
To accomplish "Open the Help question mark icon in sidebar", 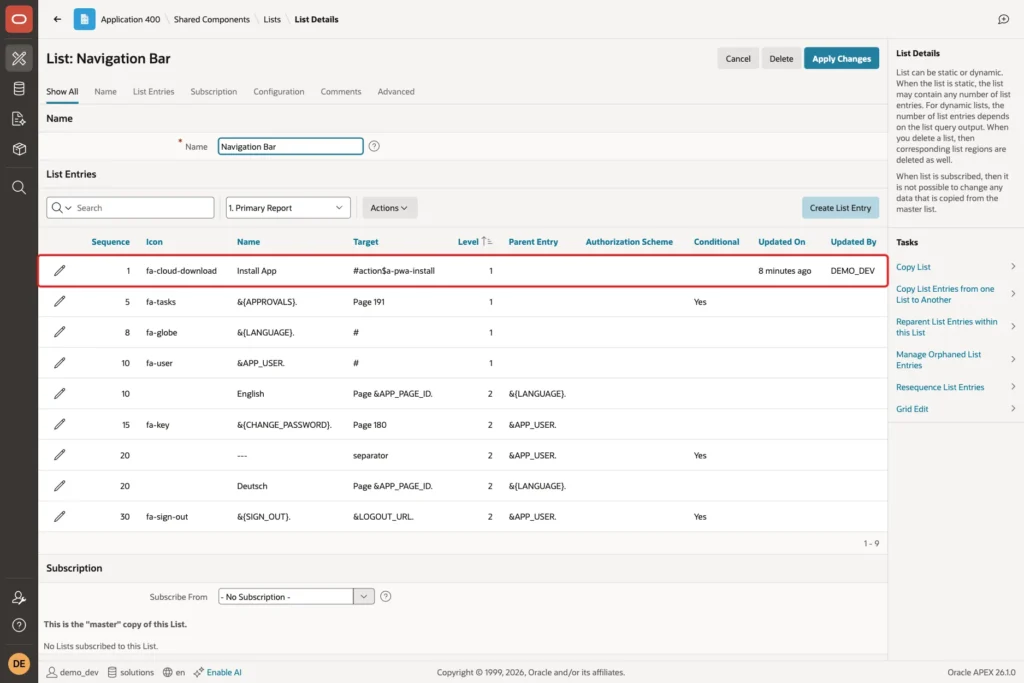I will (19, 626).
